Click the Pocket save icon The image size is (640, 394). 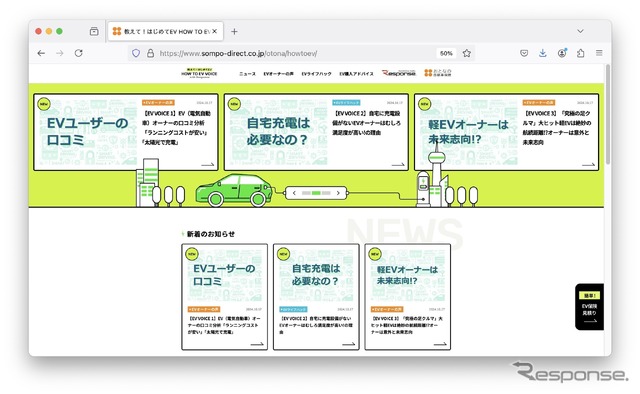[524, 53]
